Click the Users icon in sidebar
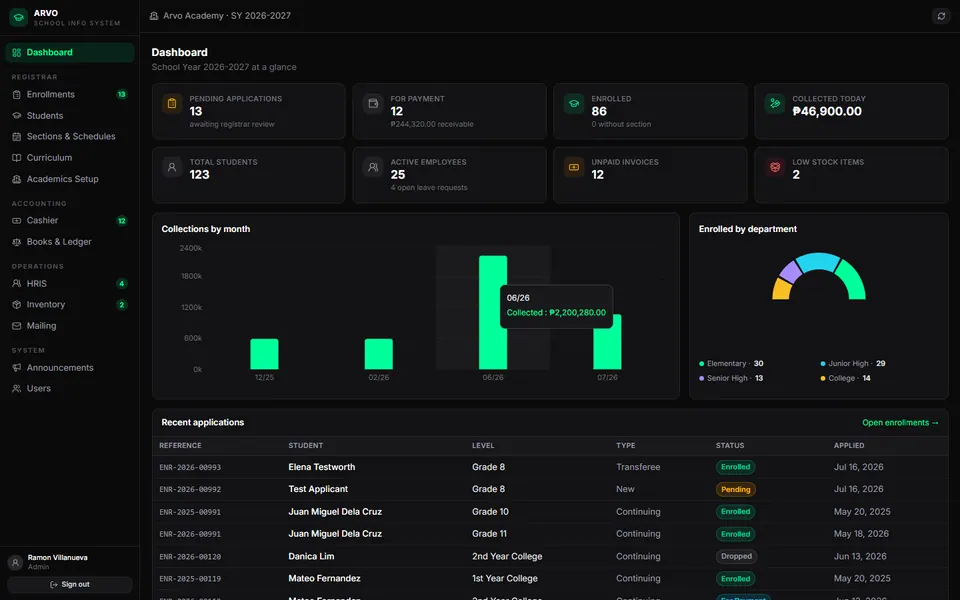The width and height of the screenshot is (960, 600). coord(17,389)
